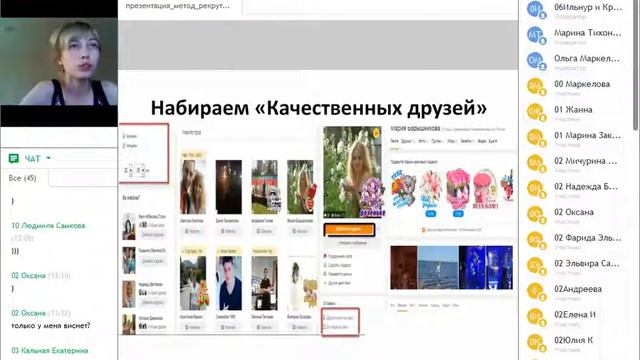Select participant name 02Андреева
Viewport: 640px width, 360px height.
[578, 289]
